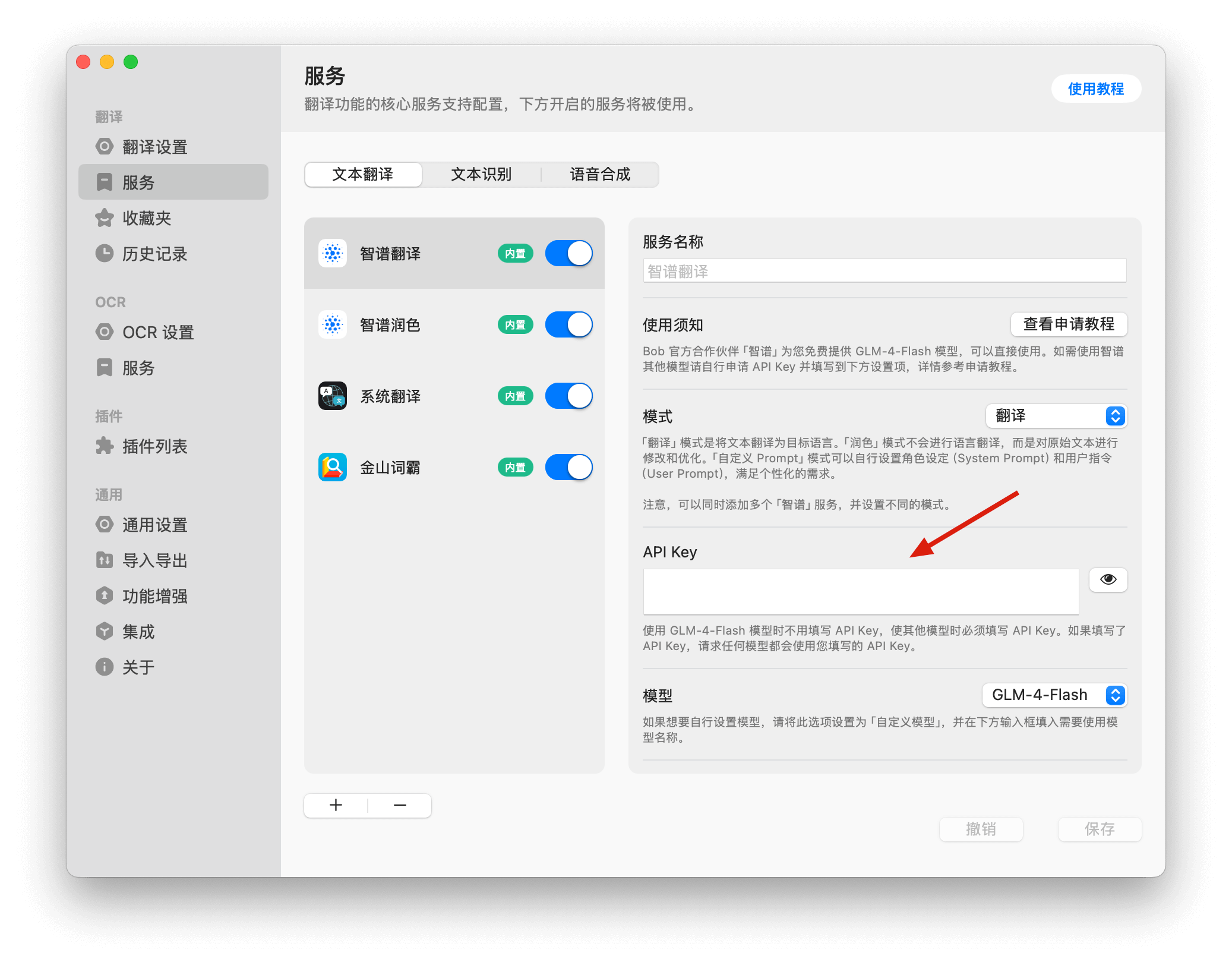Screen dimensions: 1232x965
Task: Select the 智谱润色 service icon
Action: 333,325
